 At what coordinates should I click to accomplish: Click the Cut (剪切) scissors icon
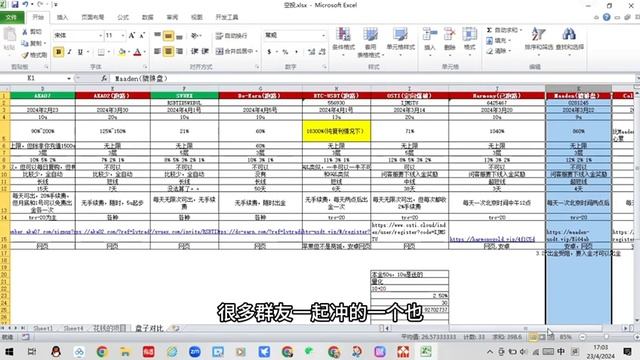25,32
